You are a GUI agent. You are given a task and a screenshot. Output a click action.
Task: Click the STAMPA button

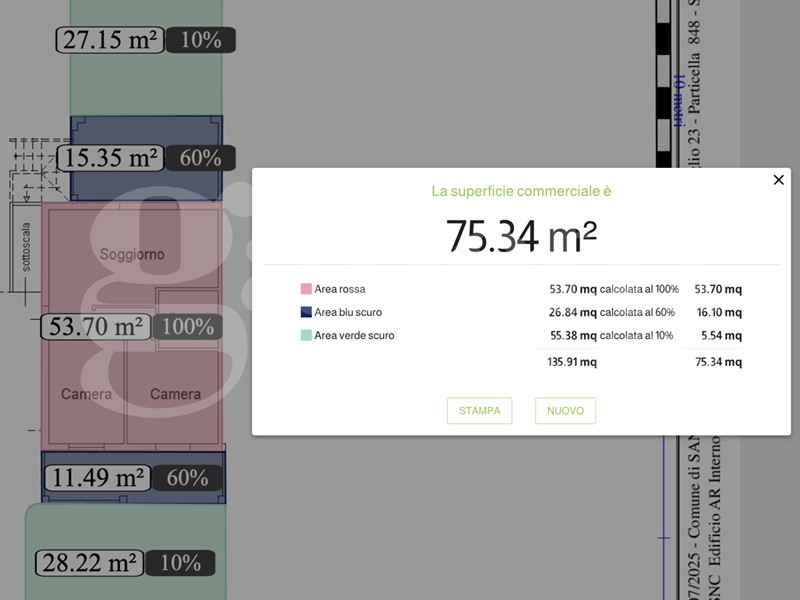tap(479, 411)
